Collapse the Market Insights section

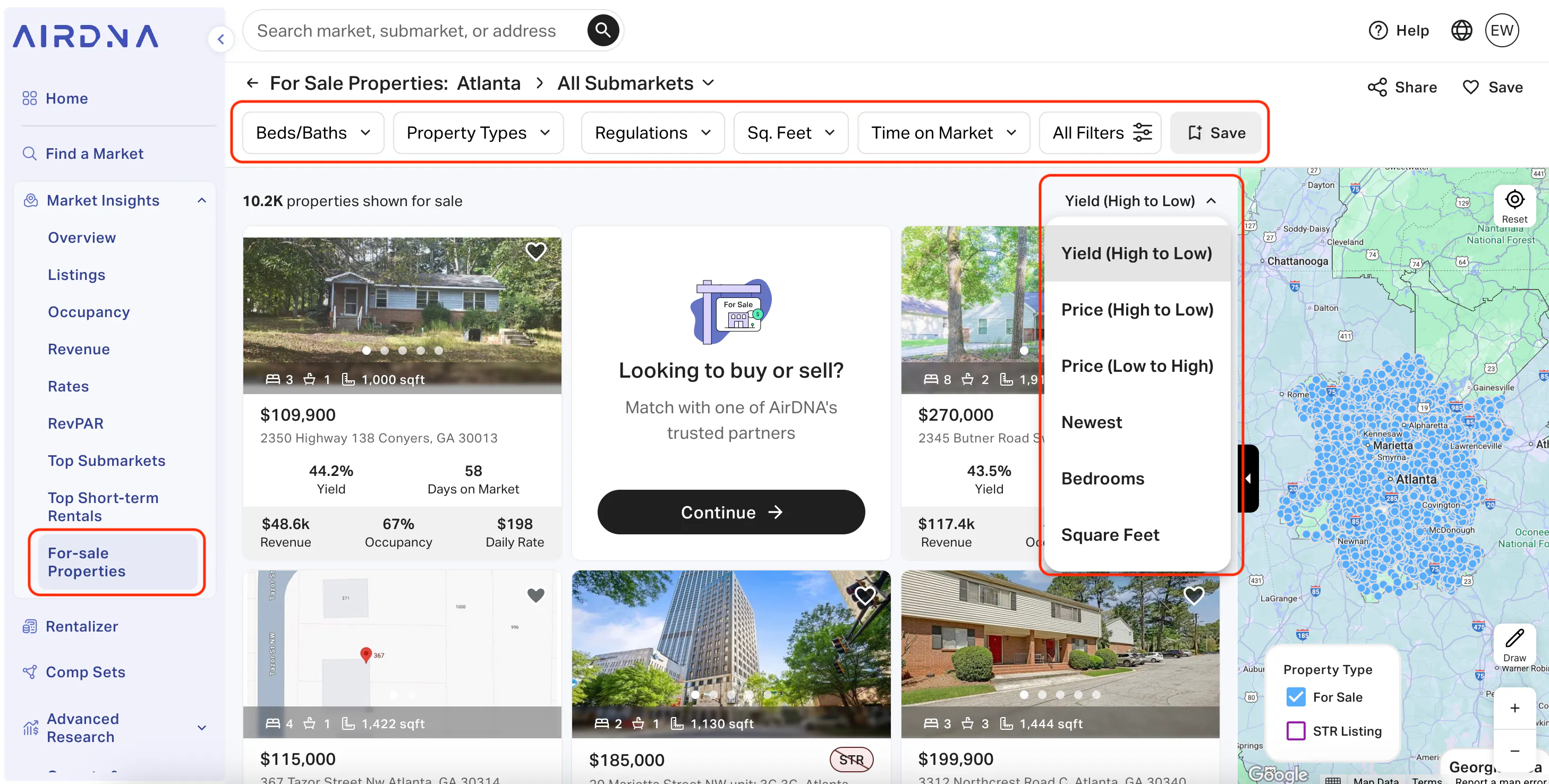point(202,200)
